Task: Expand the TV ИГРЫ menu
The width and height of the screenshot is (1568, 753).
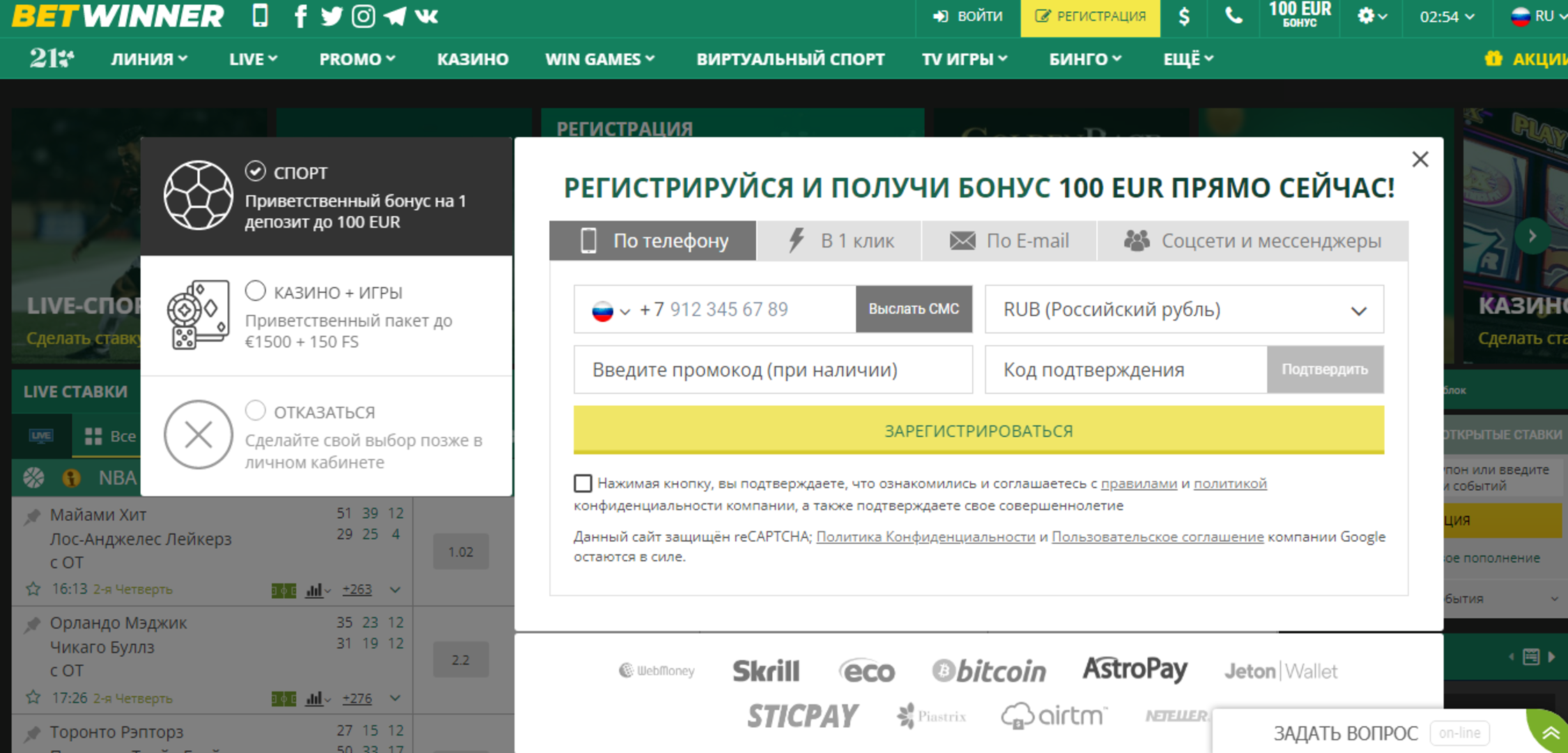Action: tap(964, 59)
